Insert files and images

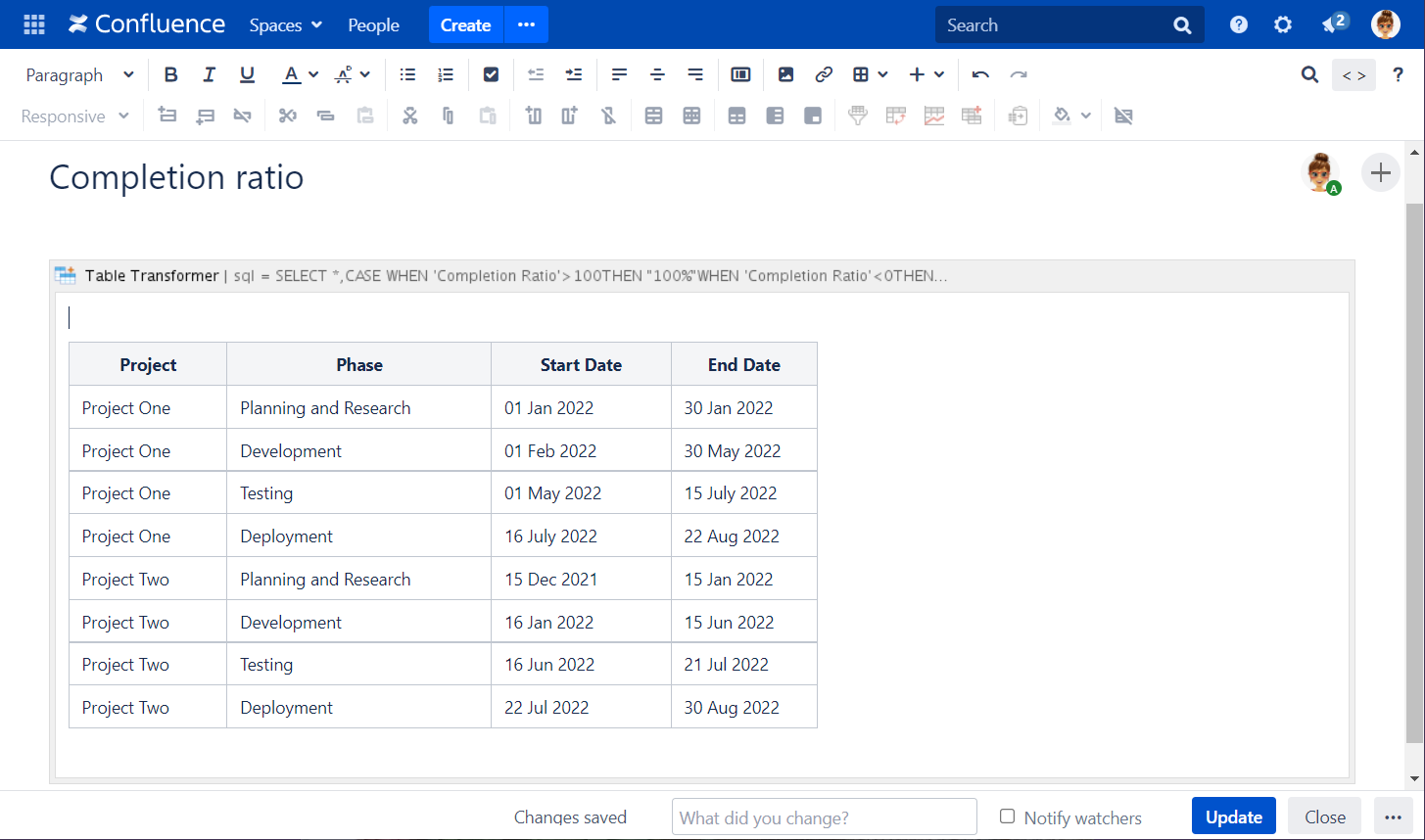tap(785, 74)
